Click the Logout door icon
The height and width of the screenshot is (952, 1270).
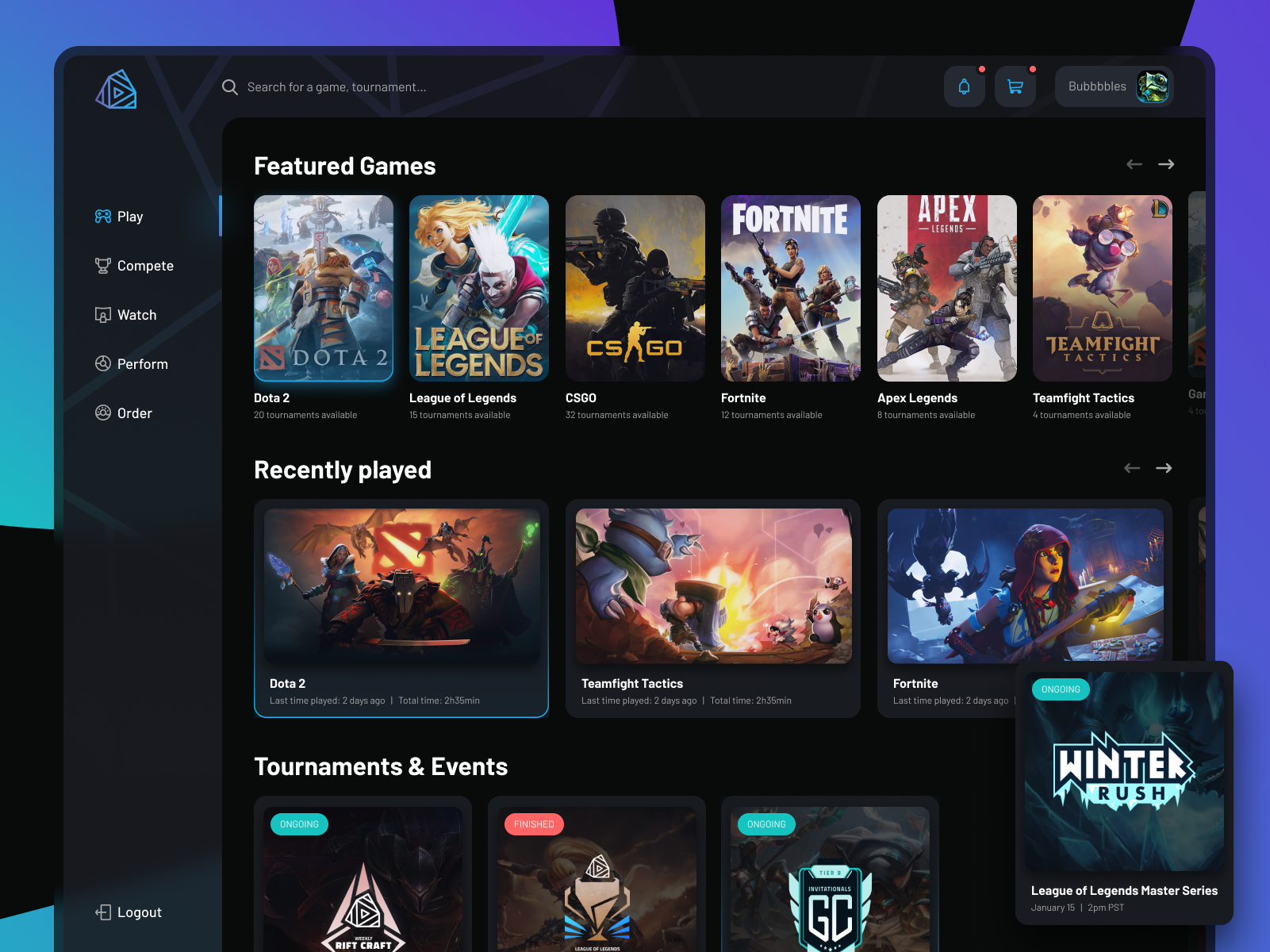103,912
